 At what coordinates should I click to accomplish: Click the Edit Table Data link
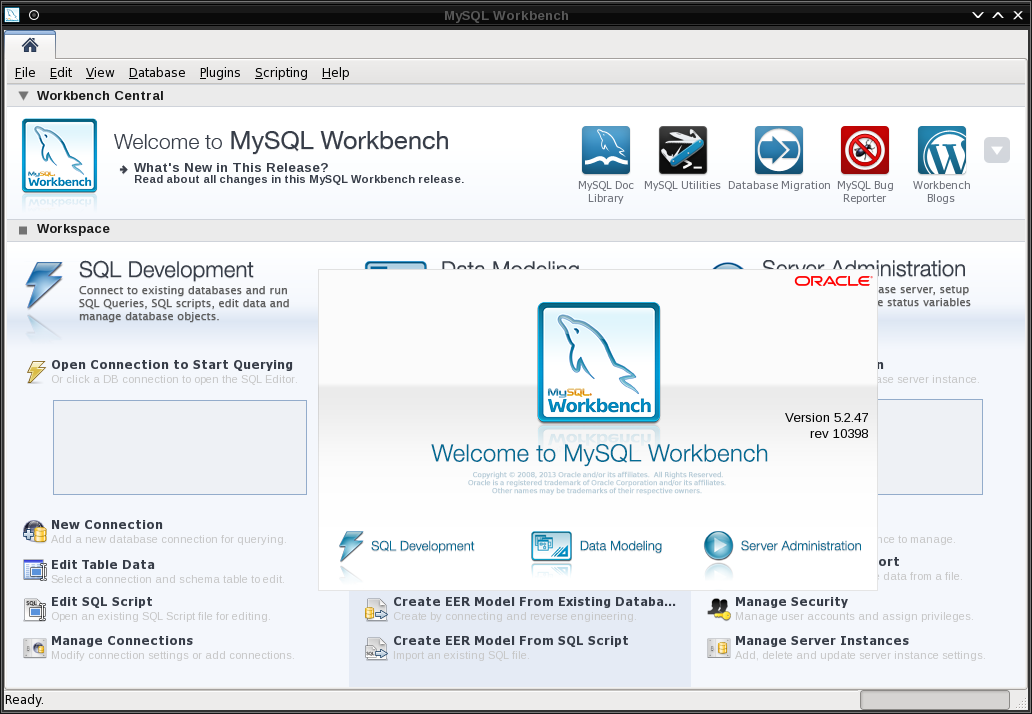[103, 565]
